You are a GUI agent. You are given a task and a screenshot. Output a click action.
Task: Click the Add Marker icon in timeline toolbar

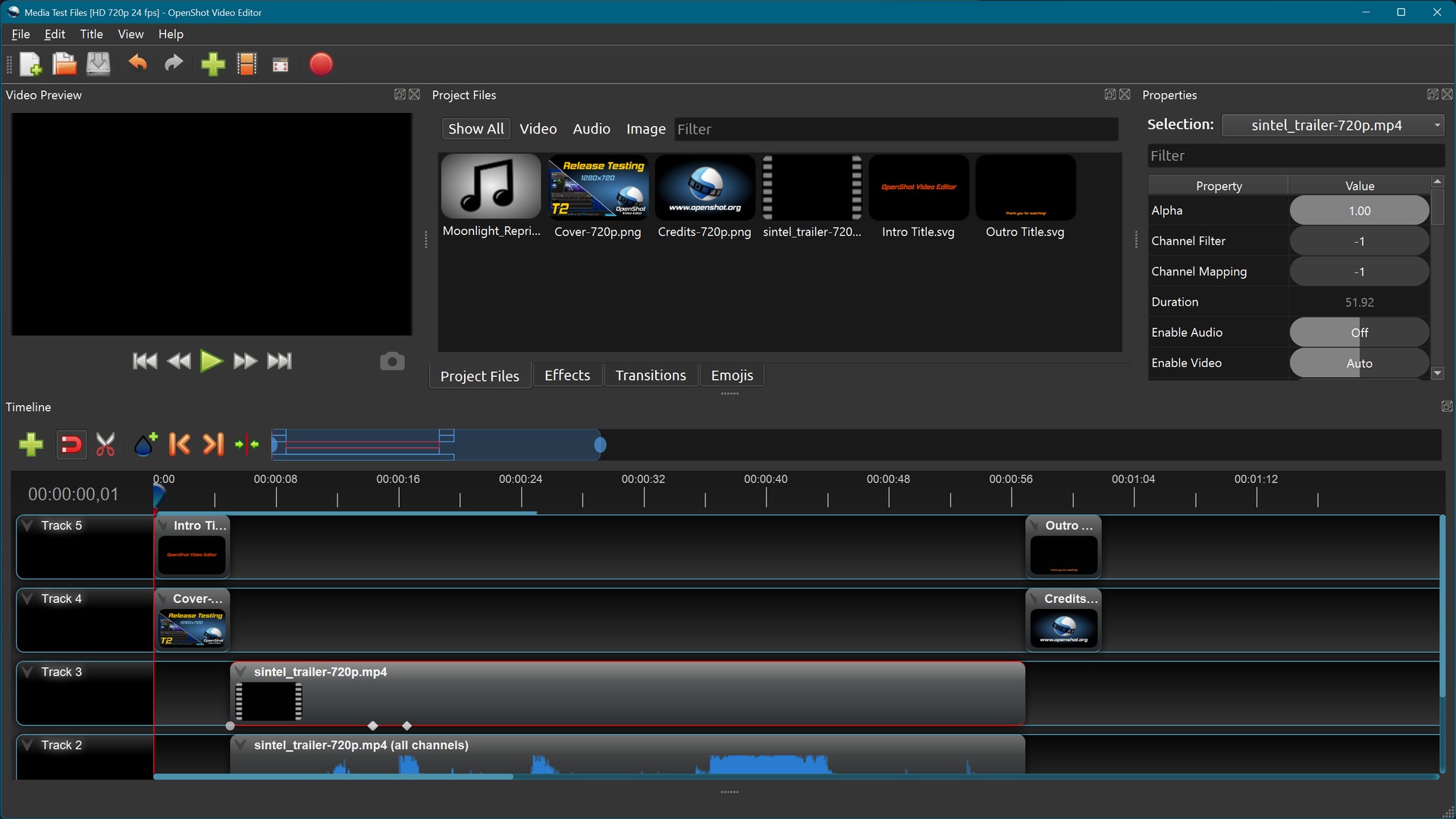pyautogui.click(x=145, y=444)
